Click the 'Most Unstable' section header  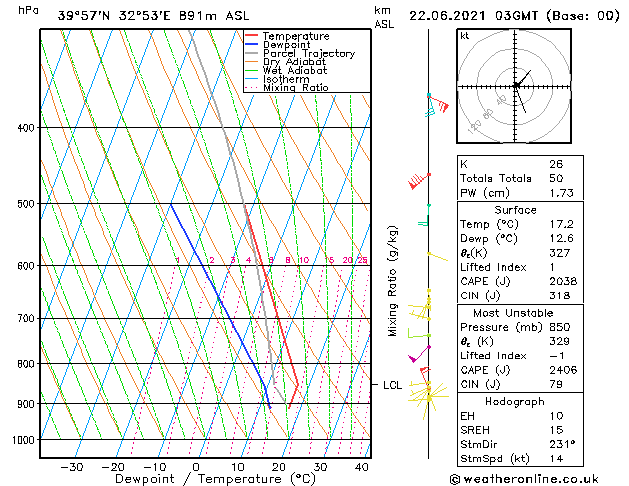tap(515, 313)
